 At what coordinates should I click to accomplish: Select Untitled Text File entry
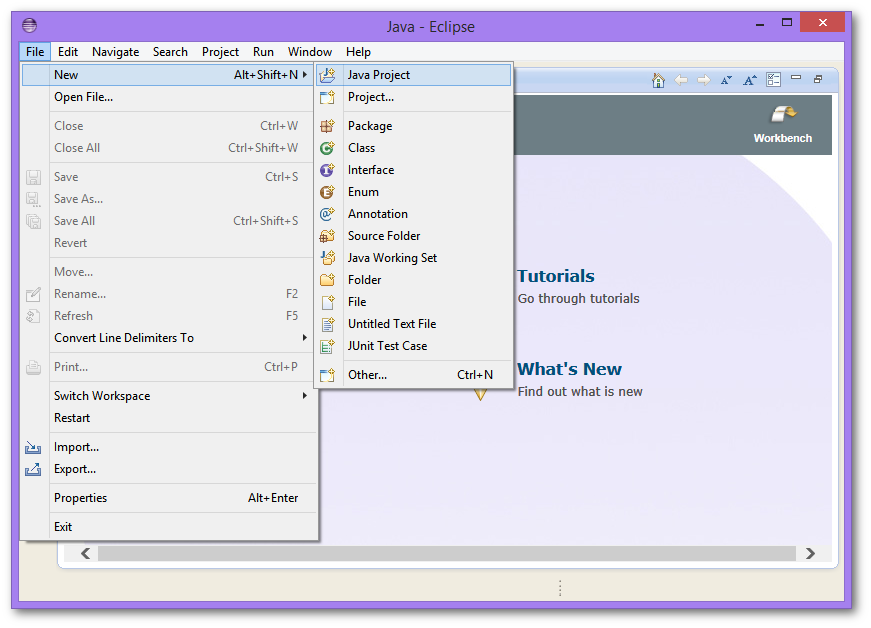tap(413, 324)
